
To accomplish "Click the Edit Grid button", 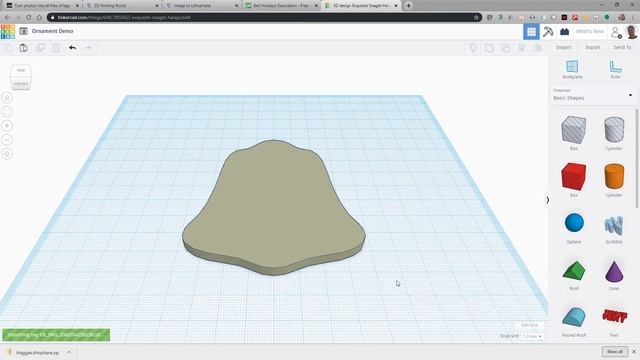I will click(529, 325).
